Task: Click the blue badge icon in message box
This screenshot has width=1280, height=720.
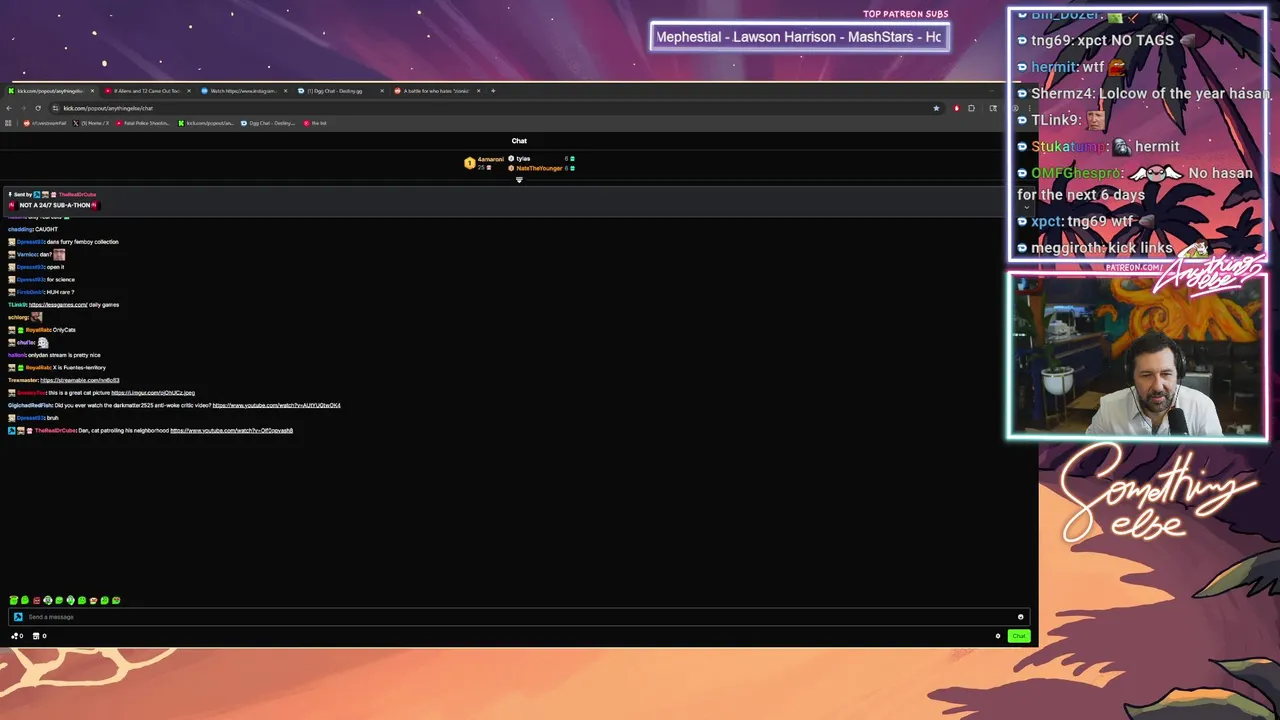Action: point(18,617)
